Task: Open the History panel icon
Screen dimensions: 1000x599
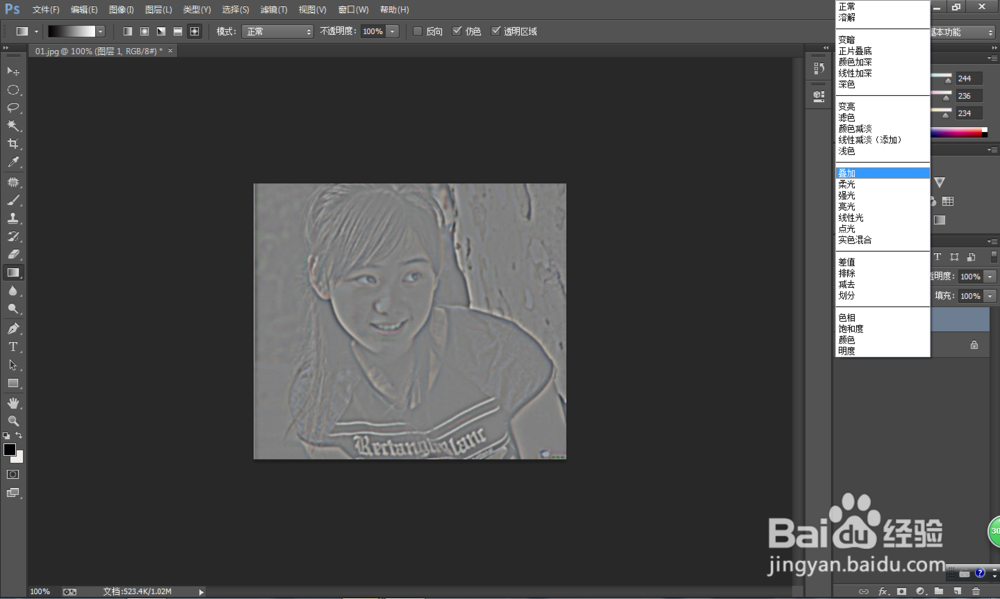Action: 819,68
